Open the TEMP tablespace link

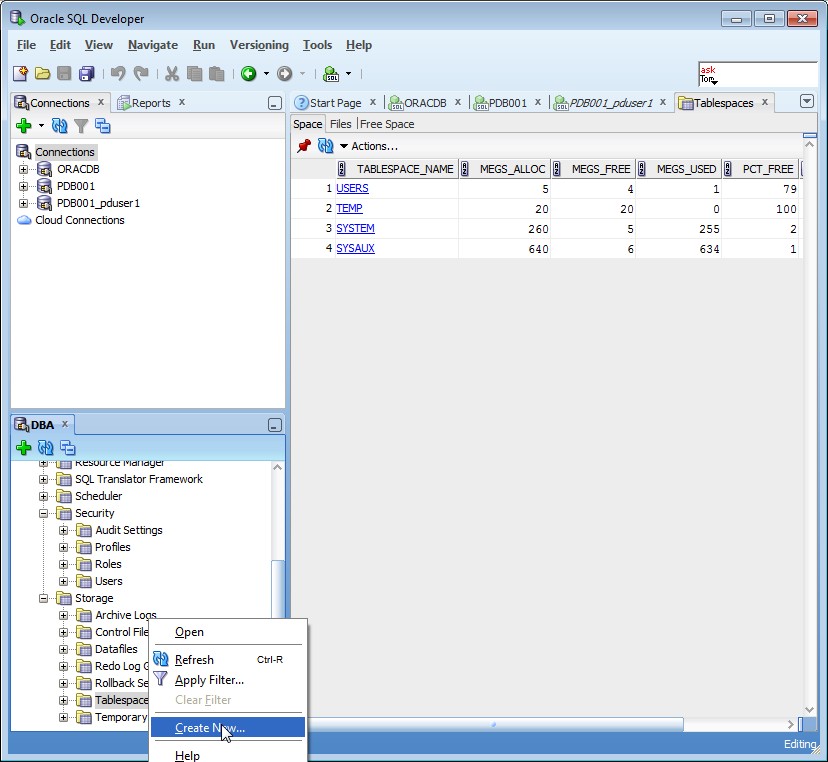pyautogui.click(x=349, y=209)
